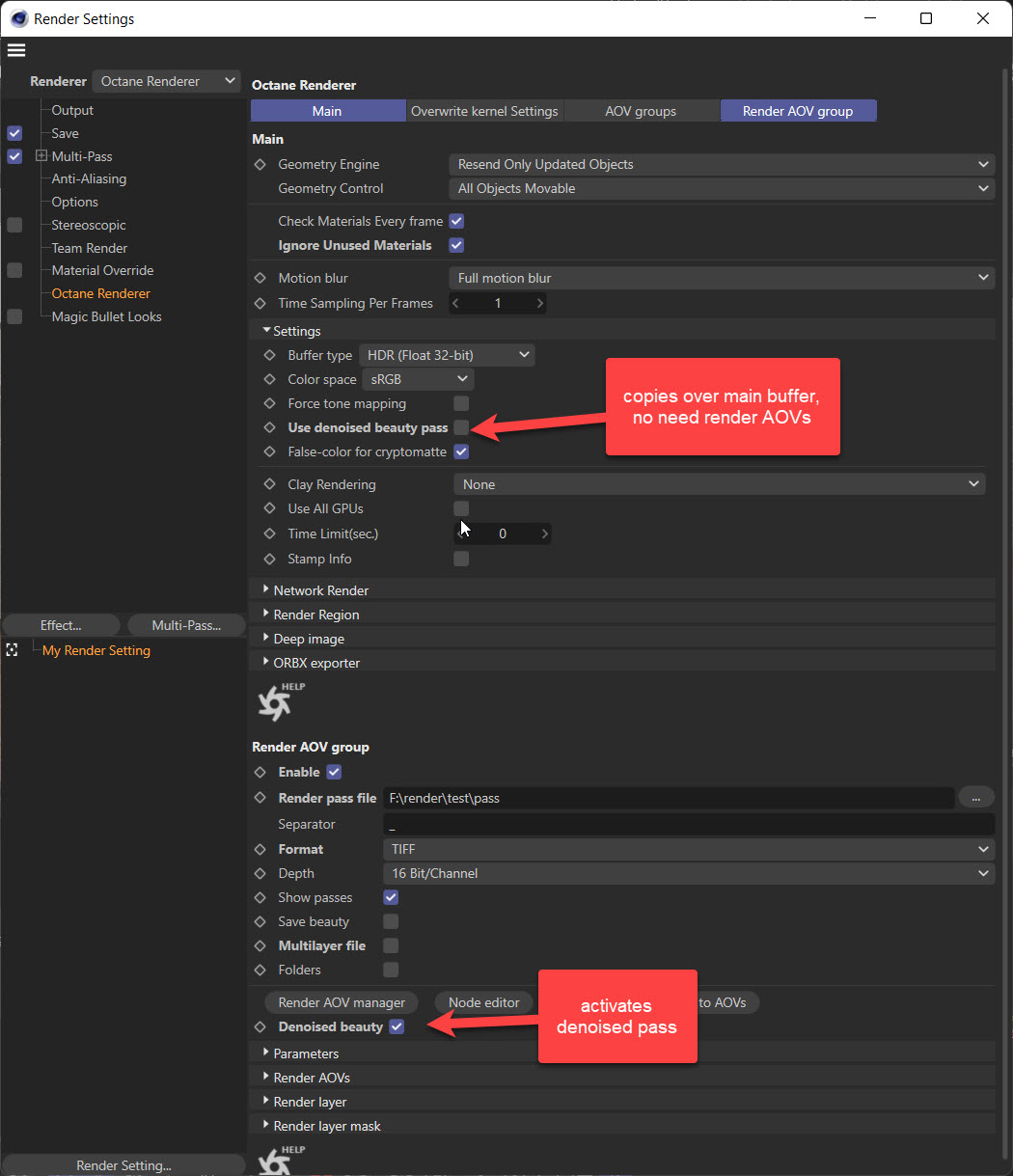Click the browse button for Render pass file
The height and width of the screenshot is (1176, 1013).
coord(975,798)
